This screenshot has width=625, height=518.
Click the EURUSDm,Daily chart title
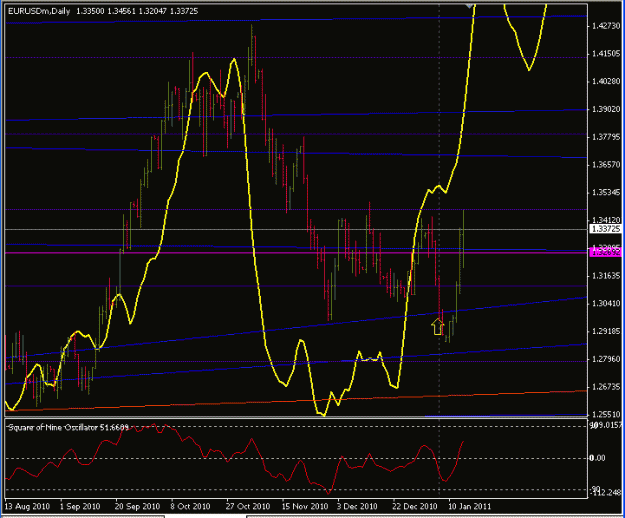click(39, 11)
